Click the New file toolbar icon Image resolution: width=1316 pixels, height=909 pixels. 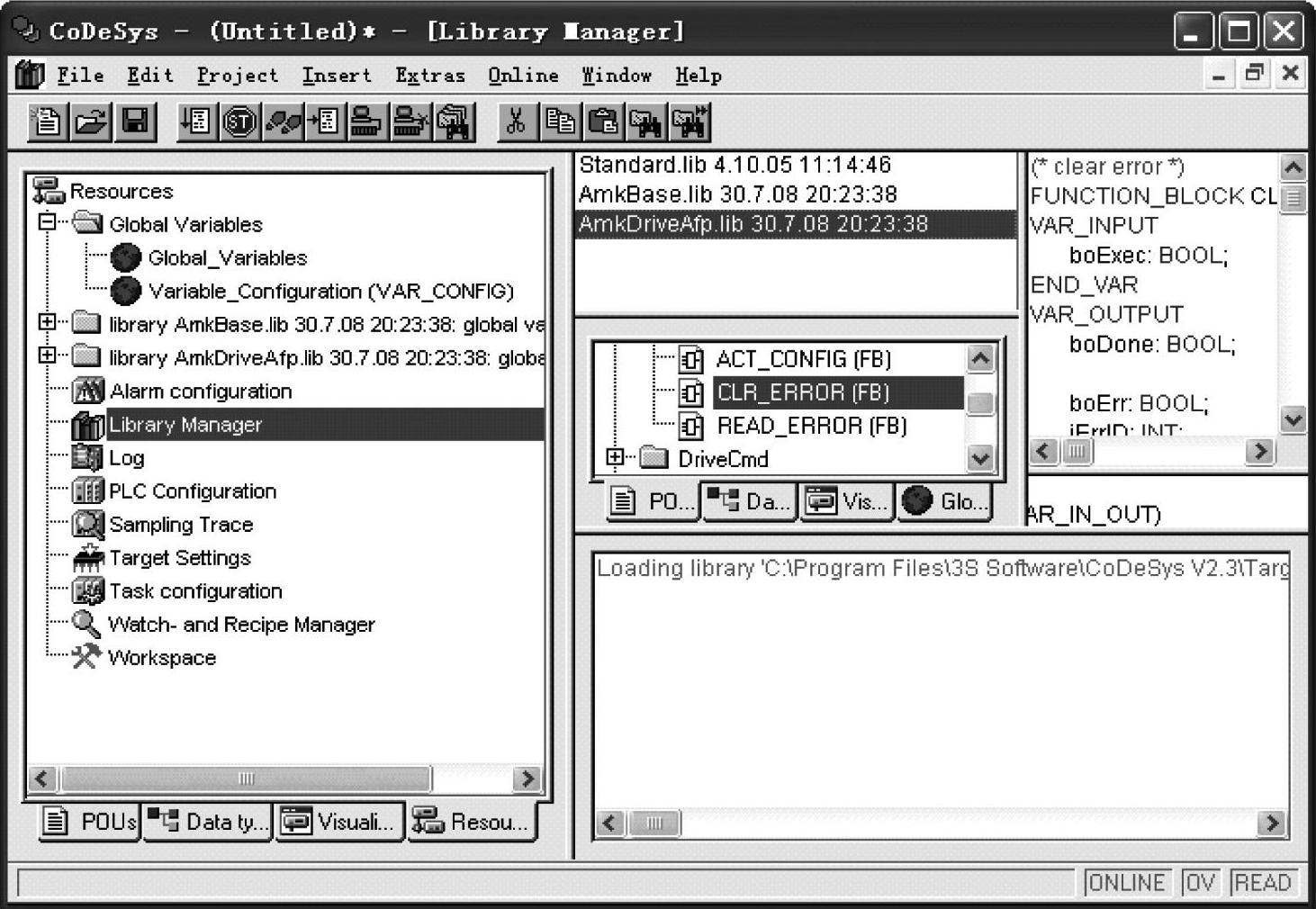point(47,121)
